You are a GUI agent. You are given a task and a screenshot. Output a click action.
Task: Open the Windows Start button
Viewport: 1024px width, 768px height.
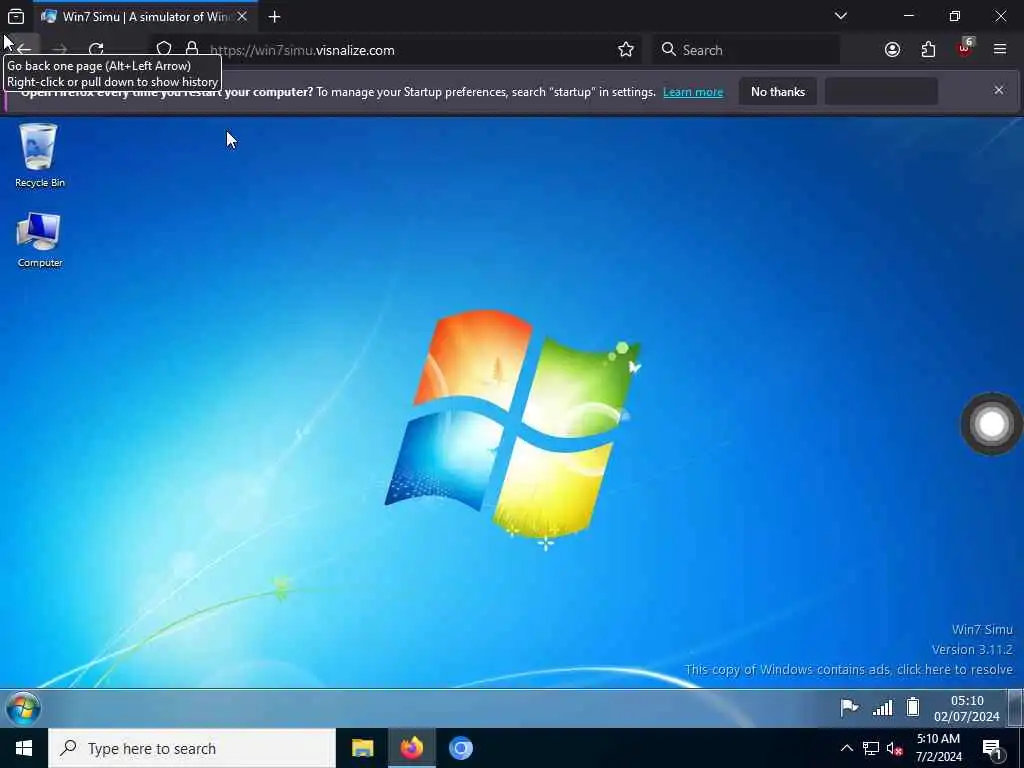(24, 748)
